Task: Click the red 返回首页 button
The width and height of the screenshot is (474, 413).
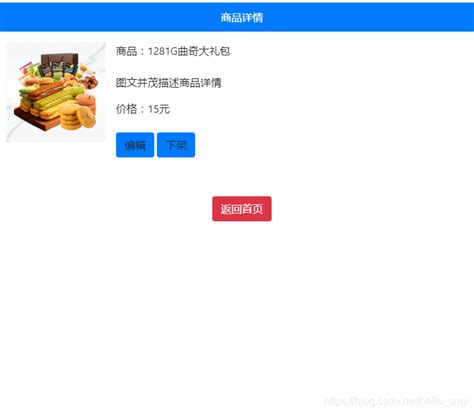Action: tap(242, 209)
